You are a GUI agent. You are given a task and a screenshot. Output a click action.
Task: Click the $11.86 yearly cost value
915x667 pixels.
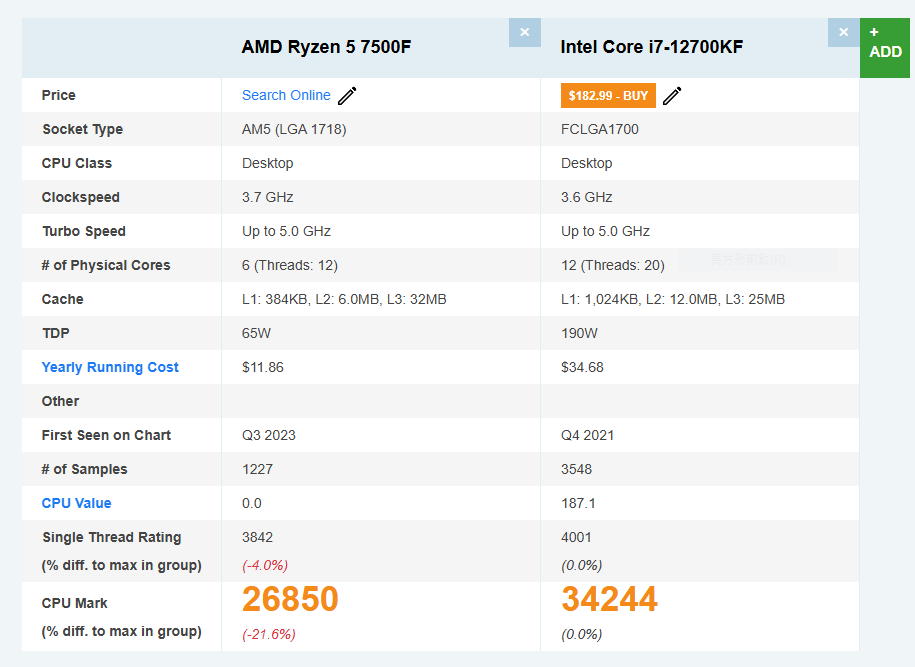[263, 367]
